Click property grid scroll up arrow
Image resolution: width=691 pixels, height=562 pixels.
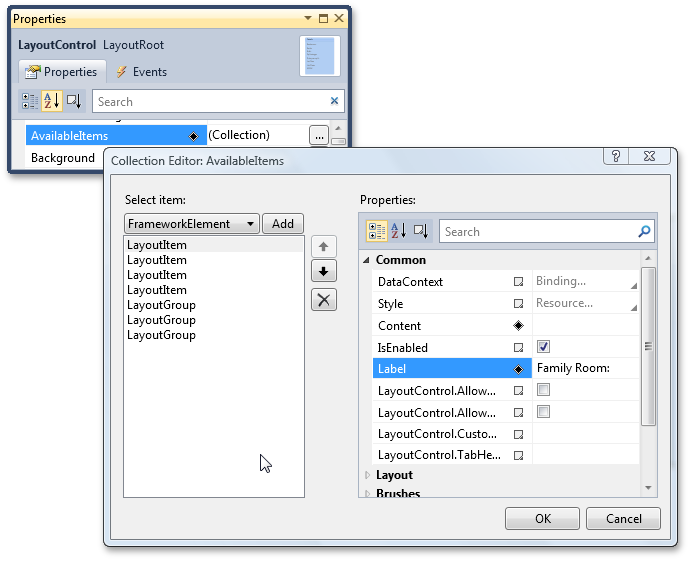648,258
